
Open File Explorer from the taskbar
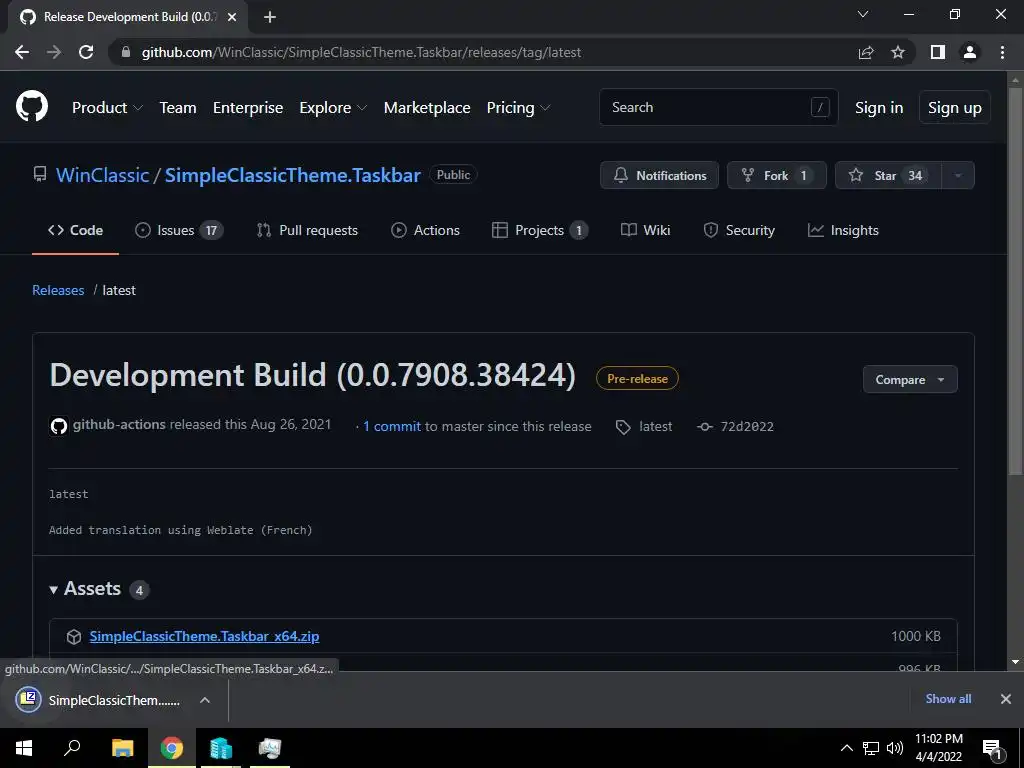point(122,748)
